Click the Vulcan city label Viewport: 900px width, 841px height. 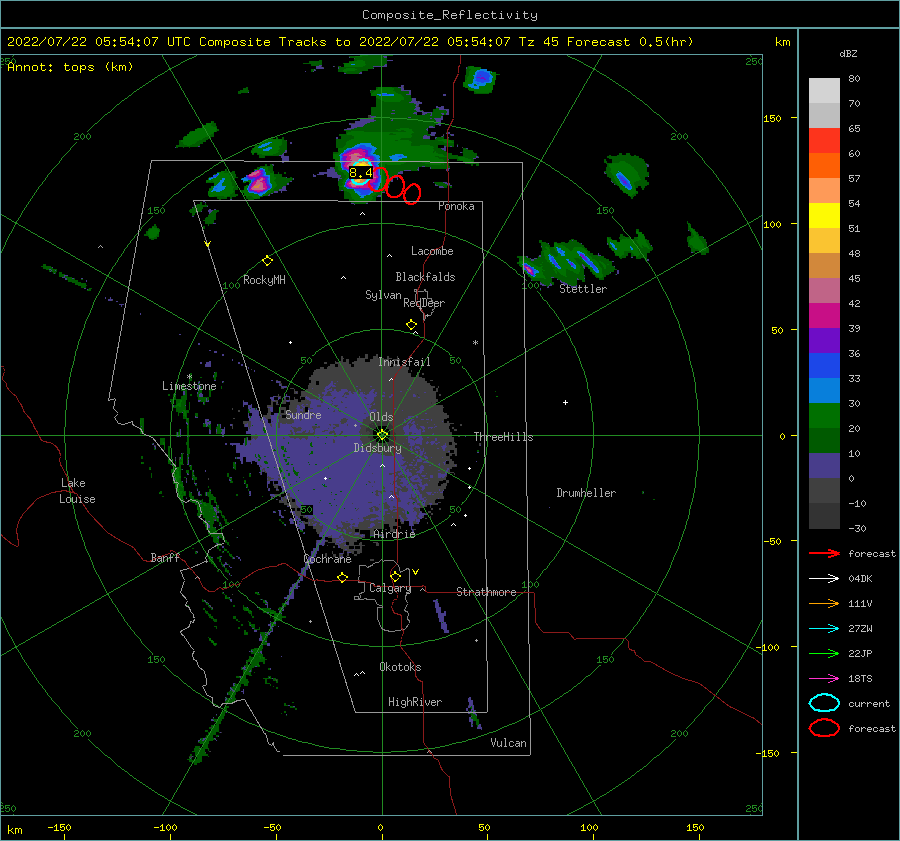tap(508, 743)
